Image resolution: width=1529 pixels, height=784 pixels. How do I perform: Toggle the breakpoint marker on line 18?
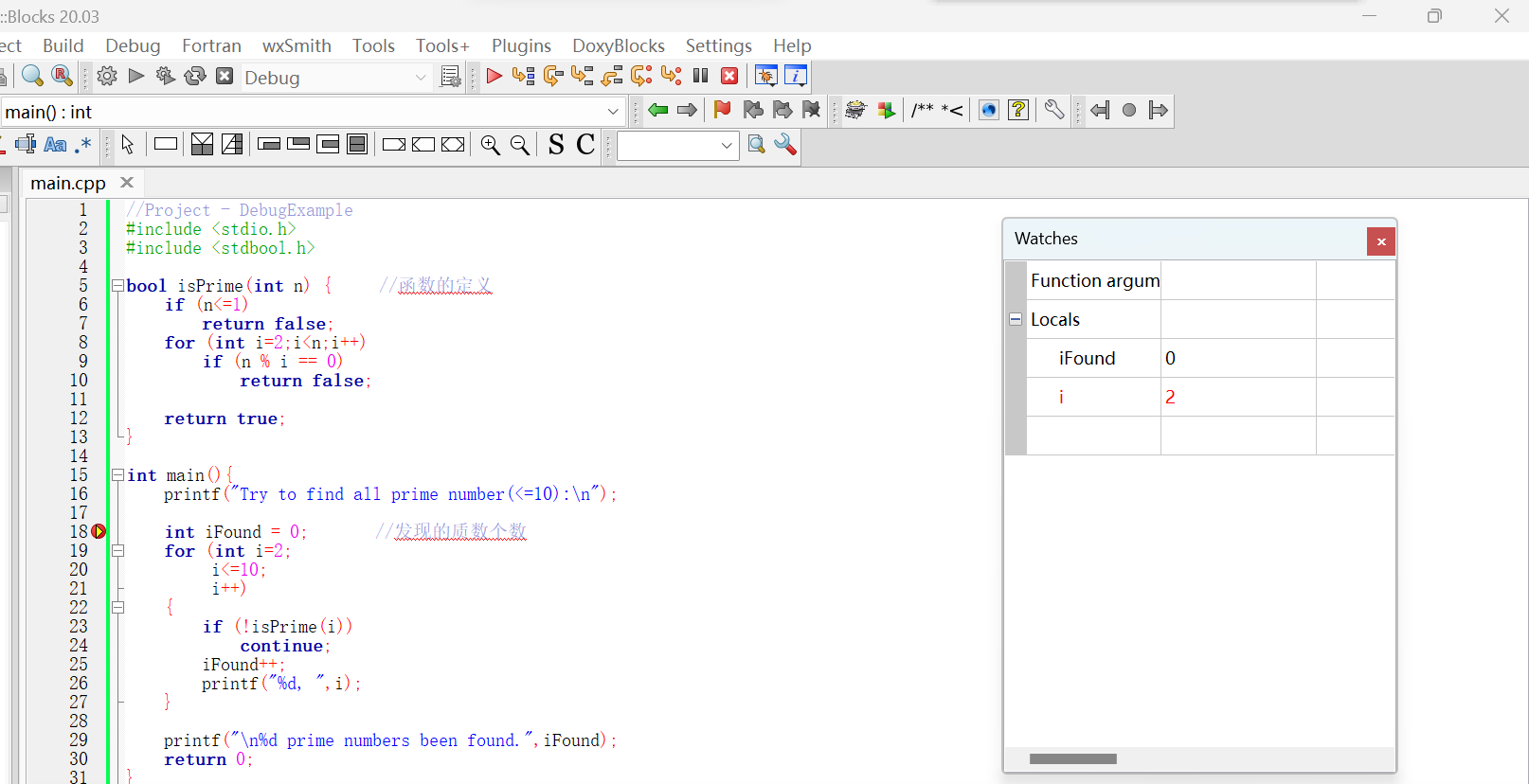point(99,531)
